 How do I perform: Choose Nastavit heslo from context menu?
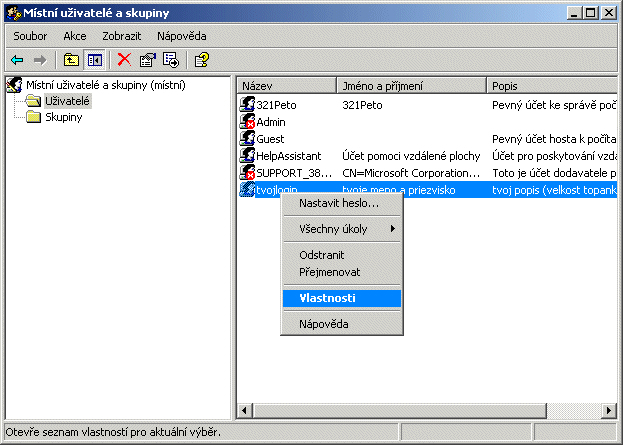[x=339, y=203]
